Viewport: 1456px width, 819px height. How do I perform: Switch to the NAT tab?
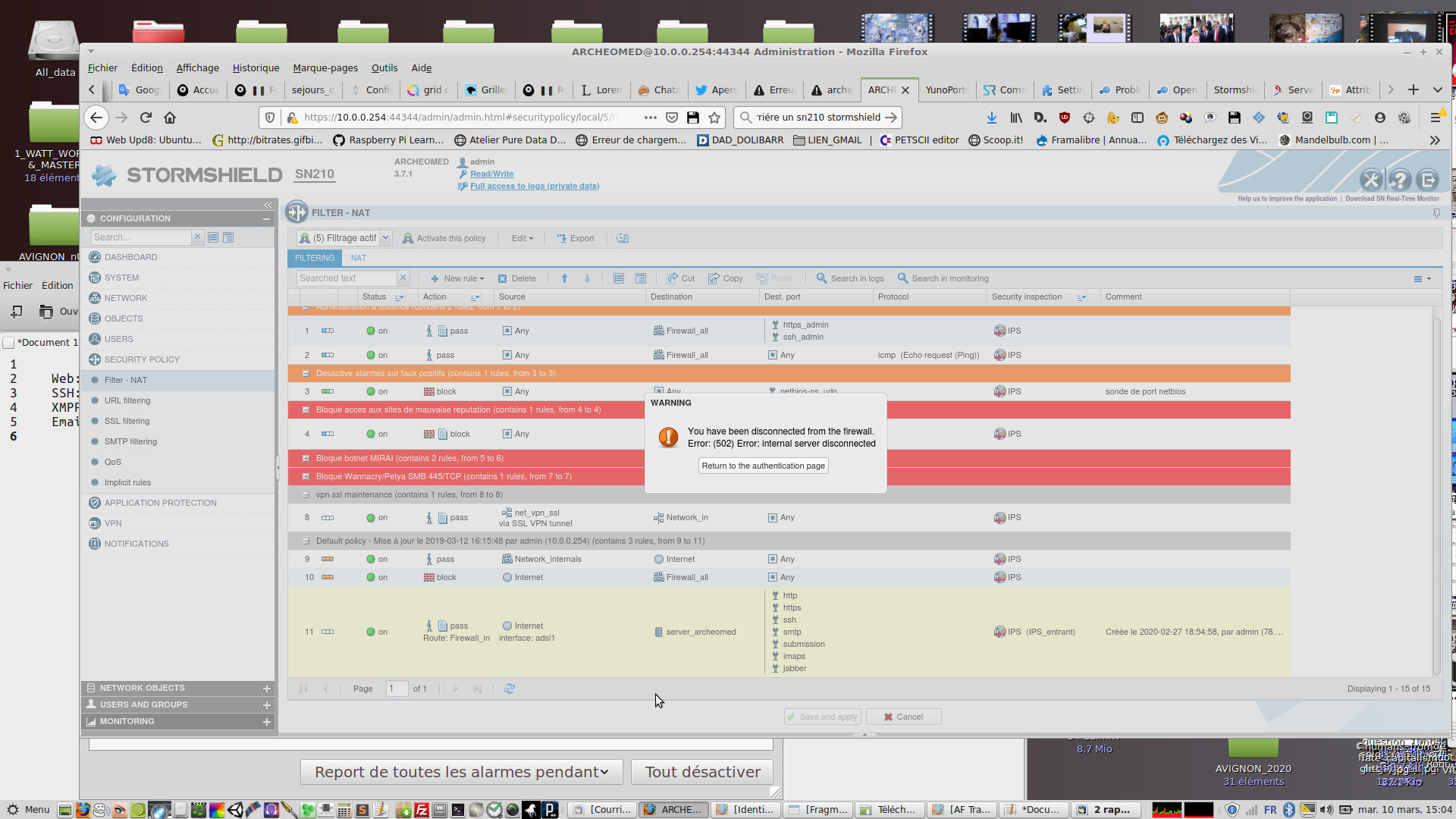pos(359,258)
